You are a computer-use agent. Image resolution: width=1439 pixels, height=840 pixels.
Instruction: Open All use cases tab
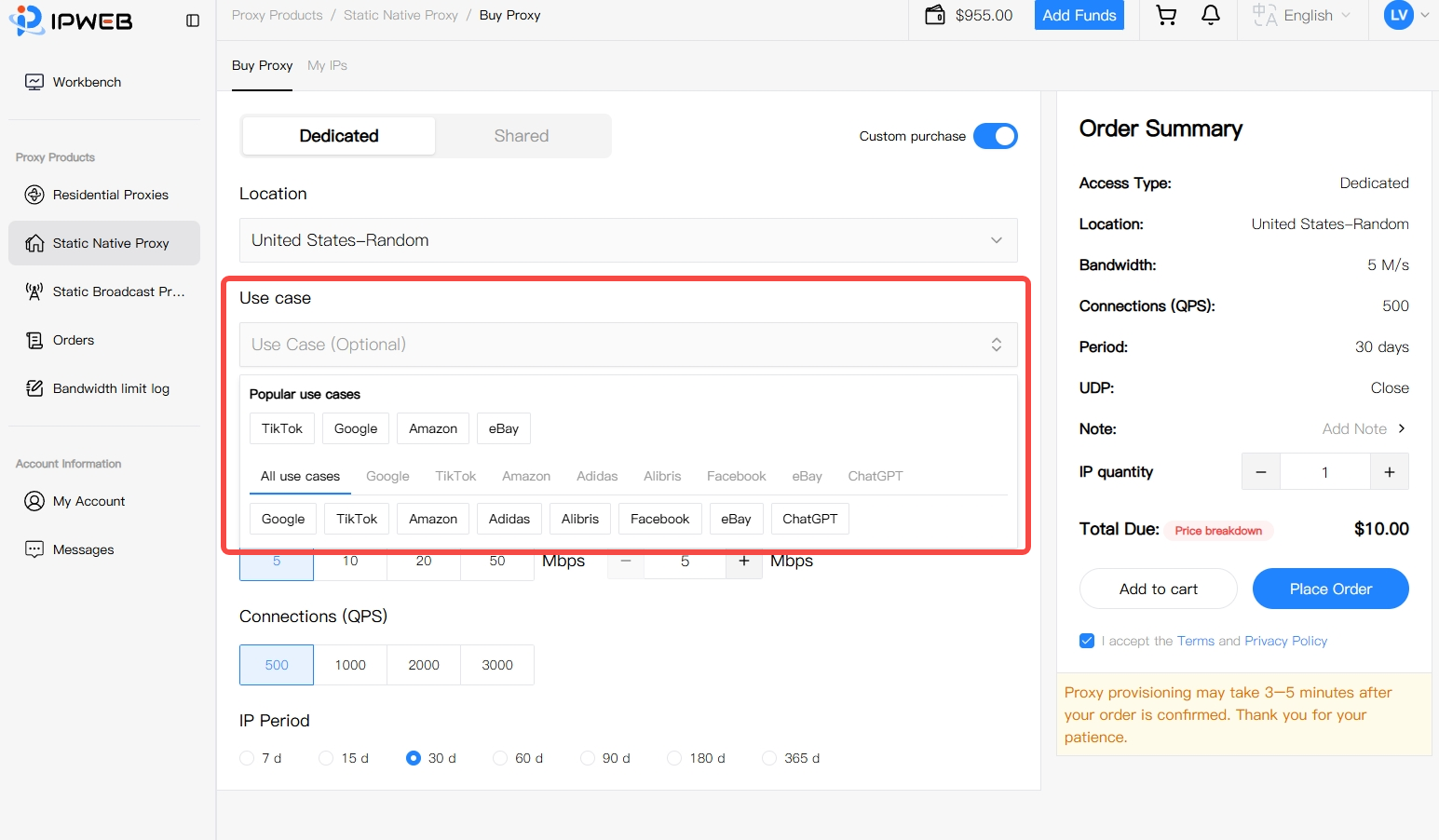click(300, 476)
